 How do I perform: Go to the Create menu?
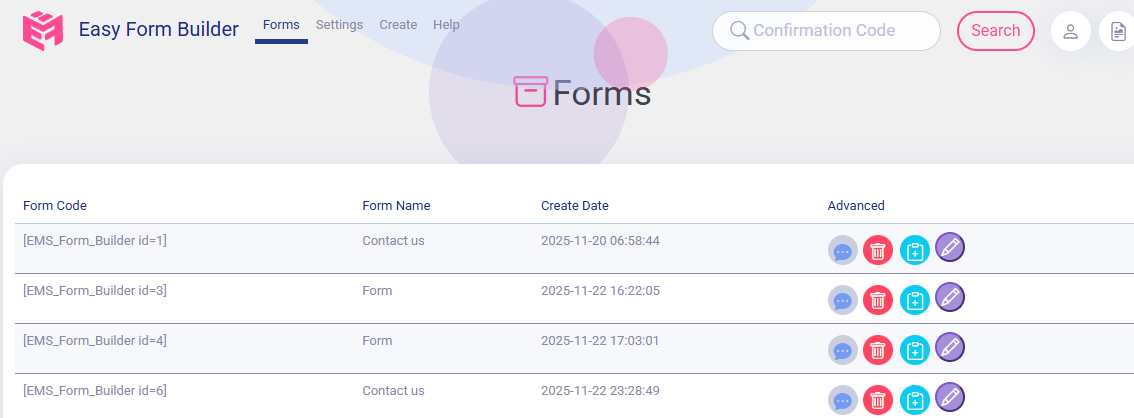click(x=398, y=25)
